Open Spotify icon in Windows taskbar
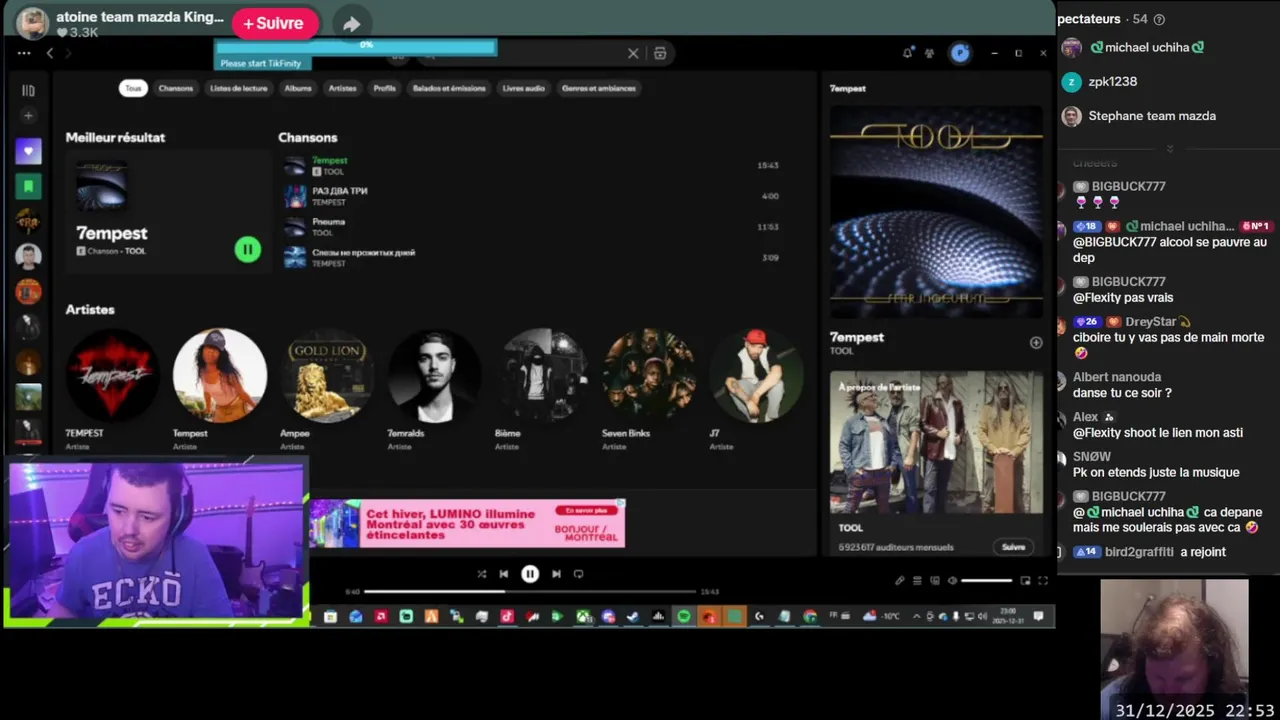Image resolution: width=1280 pixels, height=720 pixels. click(x=683, y=617)
